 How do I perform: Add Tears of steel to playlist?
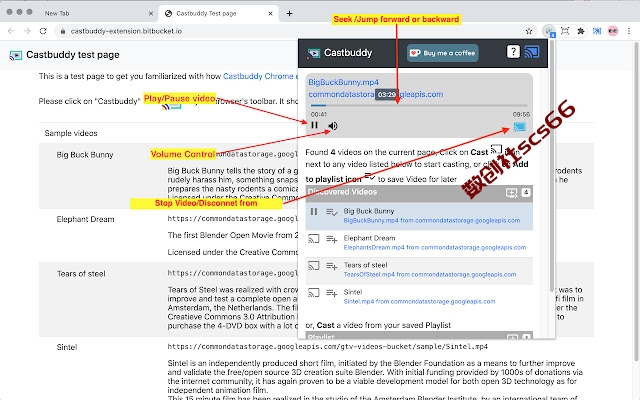tap(331, 266)
